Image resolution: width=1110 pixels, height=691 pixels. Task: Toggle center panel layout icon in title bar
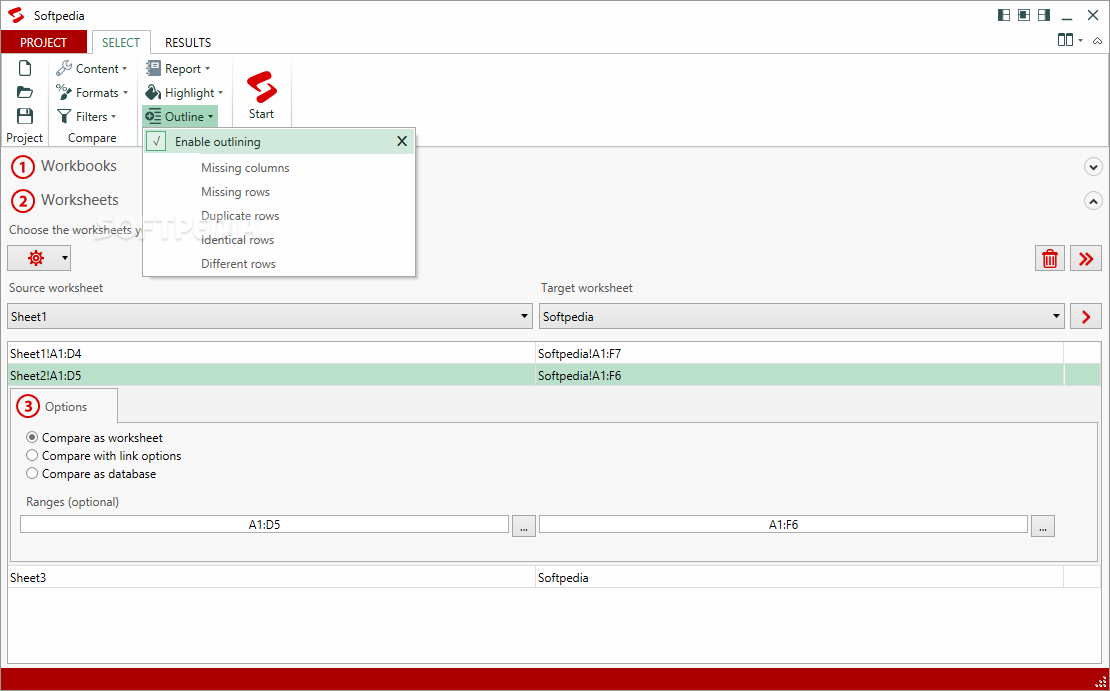pos(1024,15)
